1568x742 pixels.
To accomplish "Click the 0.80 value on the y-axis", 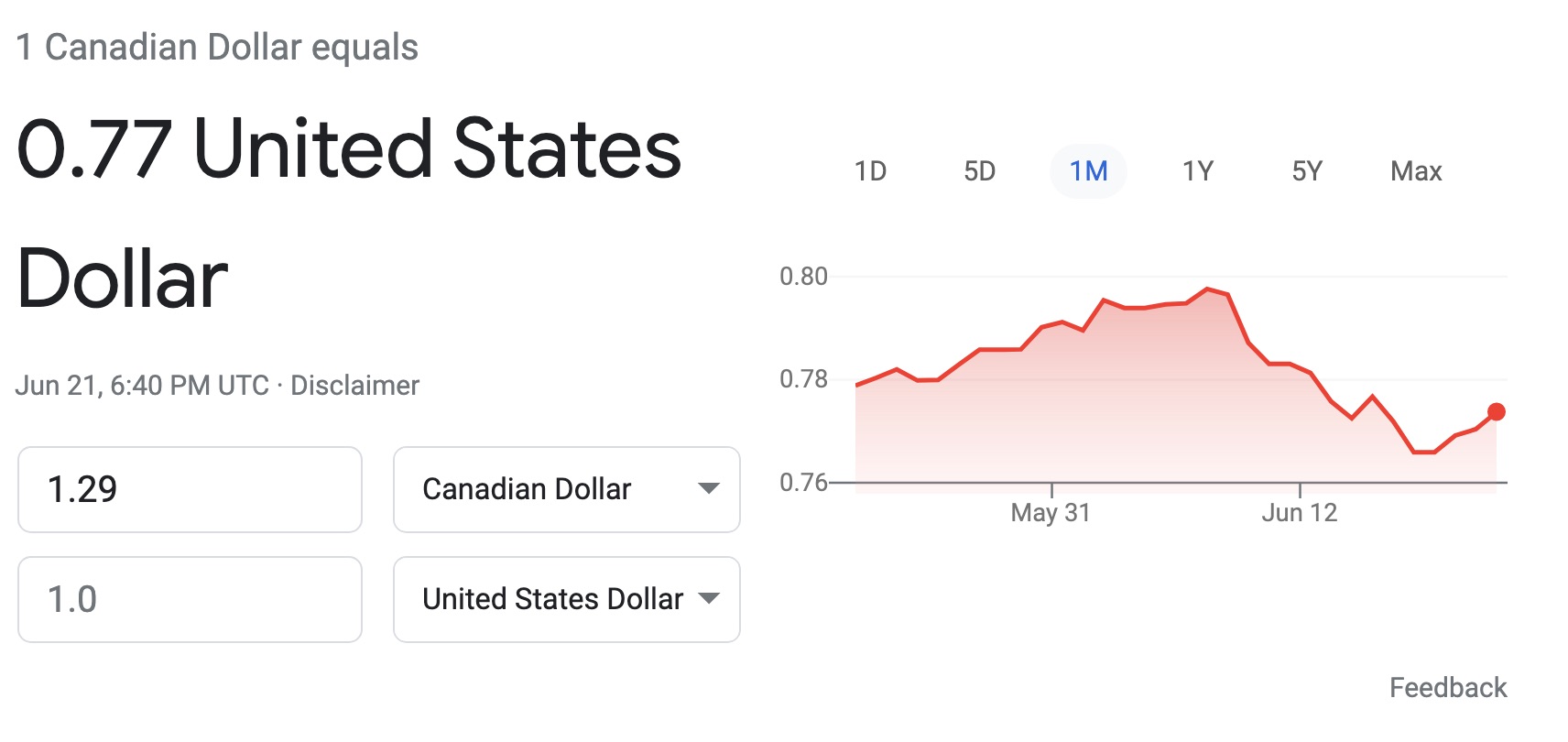I will [801, 275].
